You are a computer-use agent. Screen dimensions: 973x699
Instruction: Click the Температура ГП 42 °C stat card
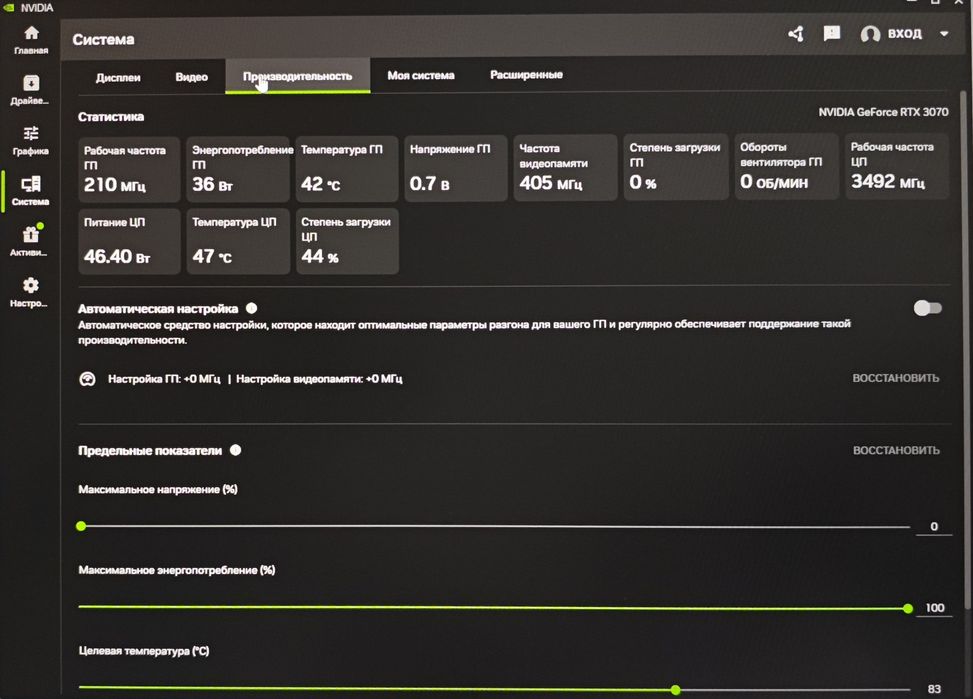[x=347, y=169]
